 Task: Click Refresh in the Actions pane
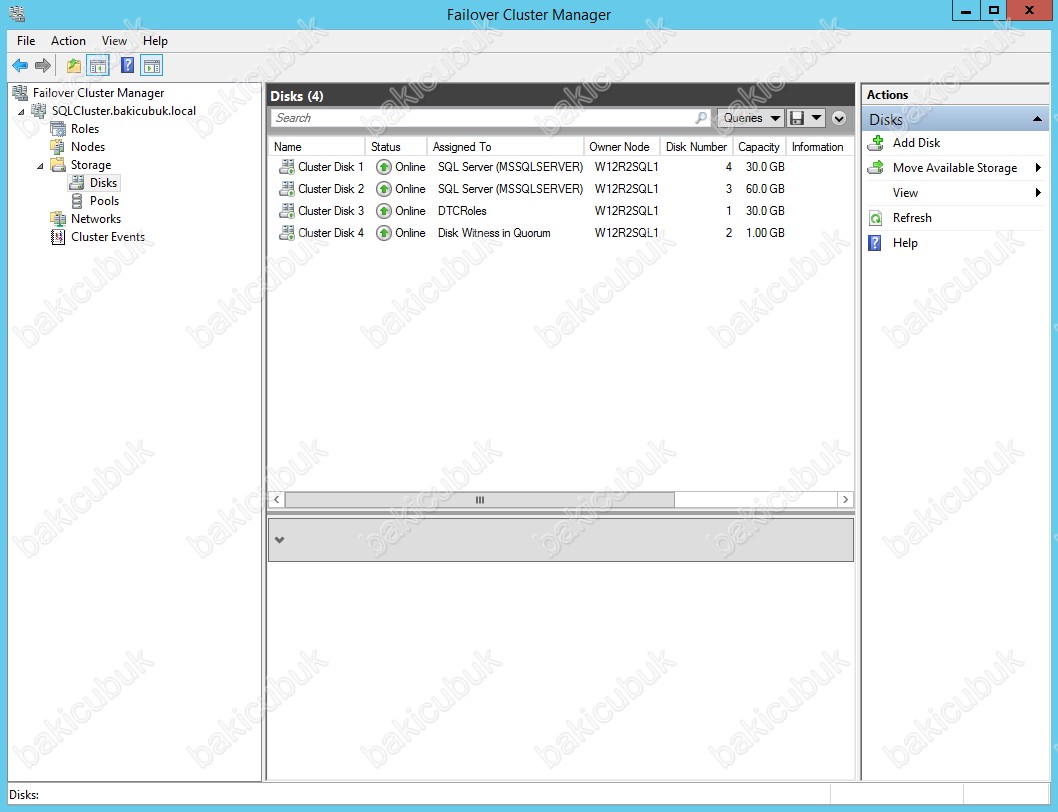912,218
